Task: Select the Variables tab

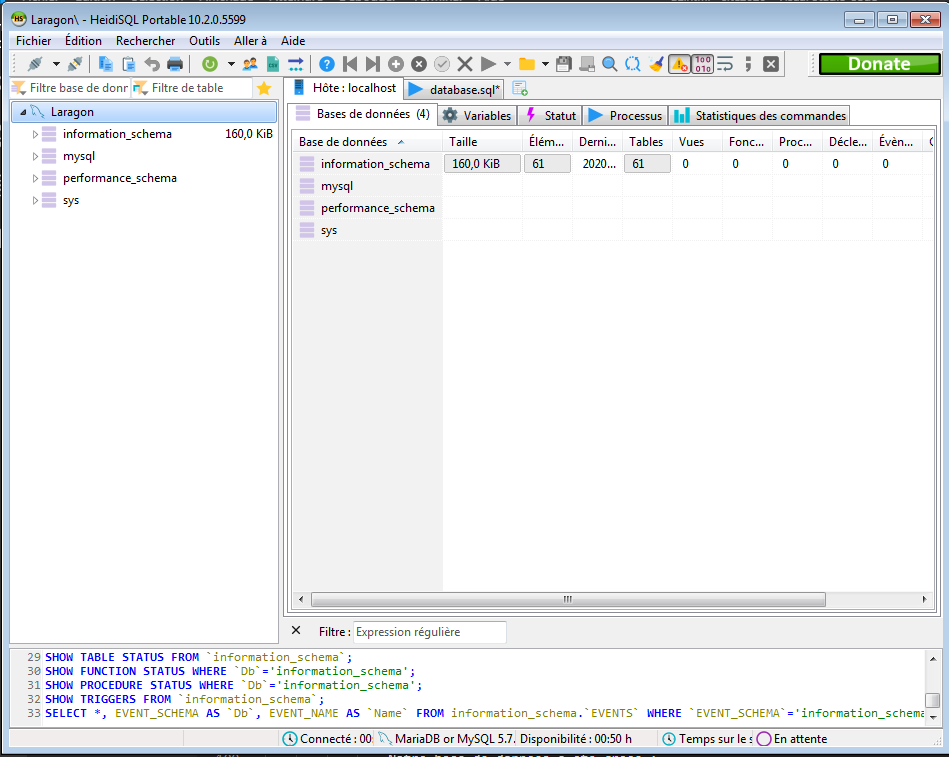Action: (477, 116)
